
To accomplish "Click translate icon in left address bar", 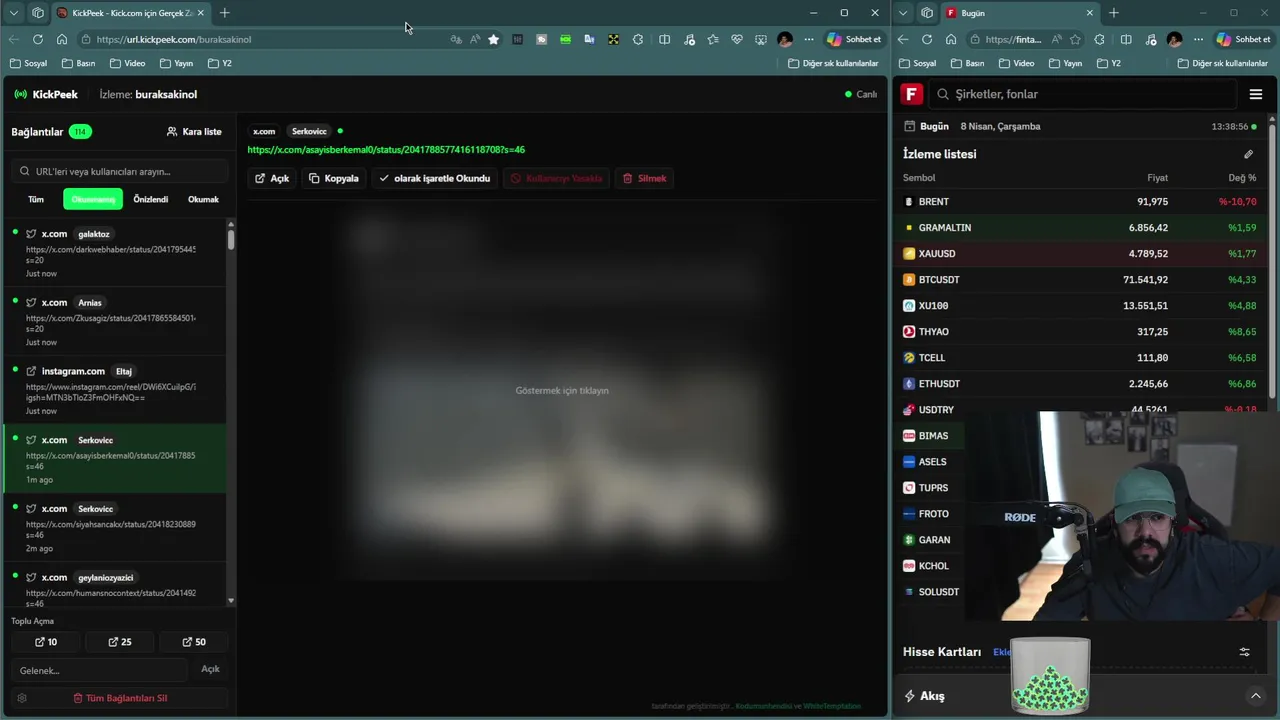I will coord(456,39).
